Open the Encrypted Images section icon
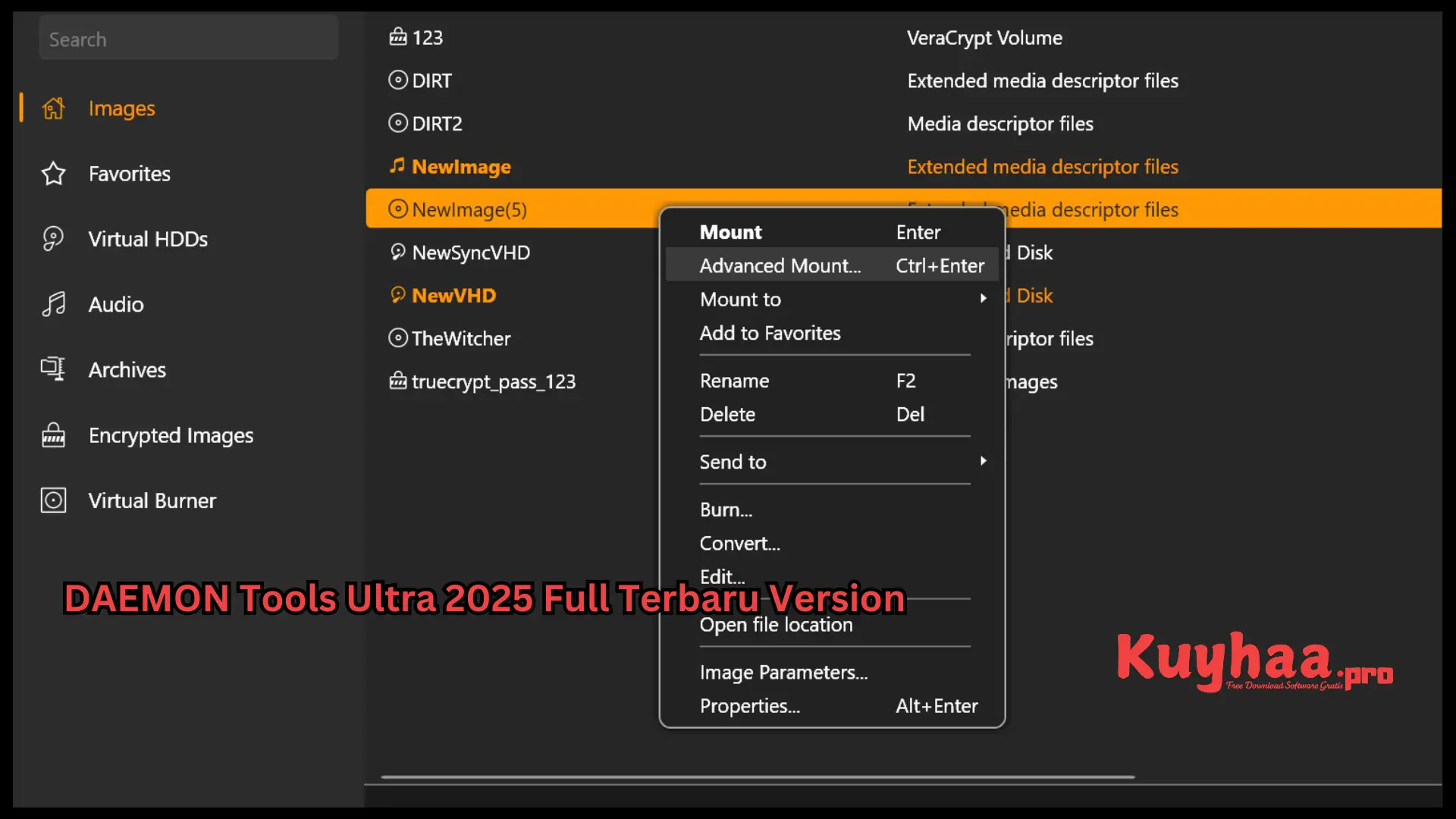The image size is (1456, 819). 54,435
